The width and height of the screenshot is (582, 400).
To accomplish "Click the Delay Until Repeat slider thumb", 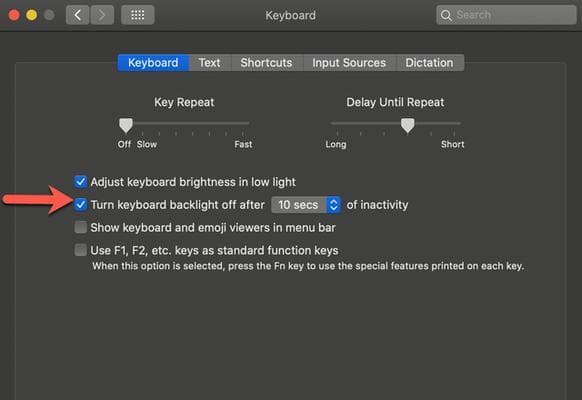I will (x=408, y=125).
